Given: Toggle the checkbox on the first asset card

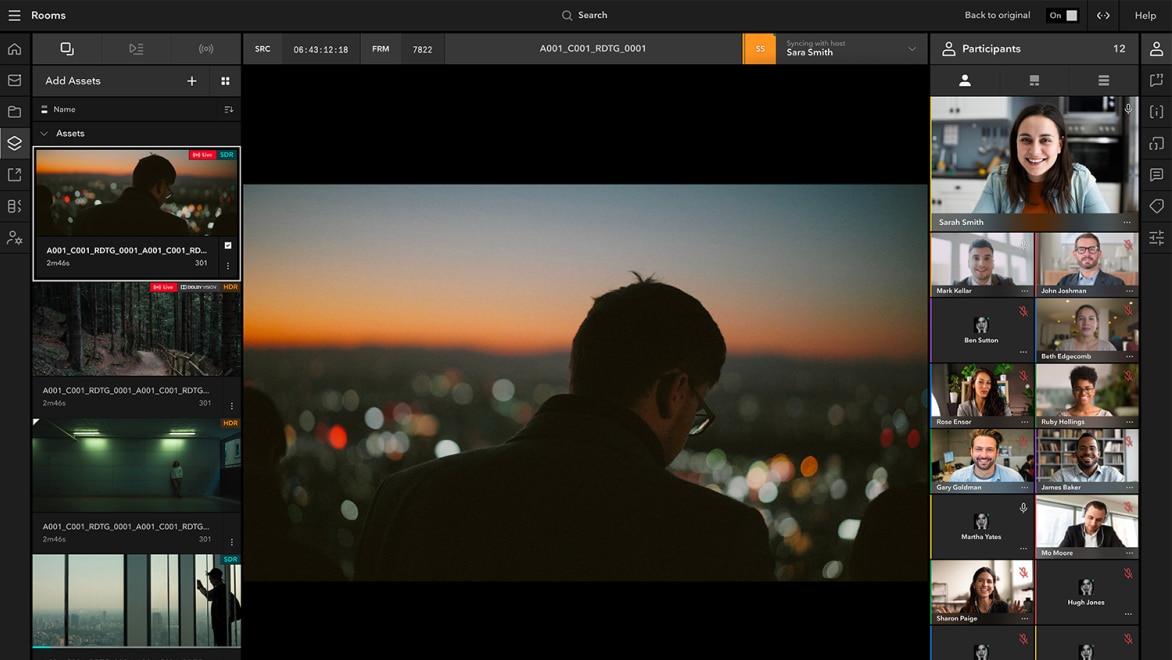Looking at the screenshot, I should pos(228,245).
